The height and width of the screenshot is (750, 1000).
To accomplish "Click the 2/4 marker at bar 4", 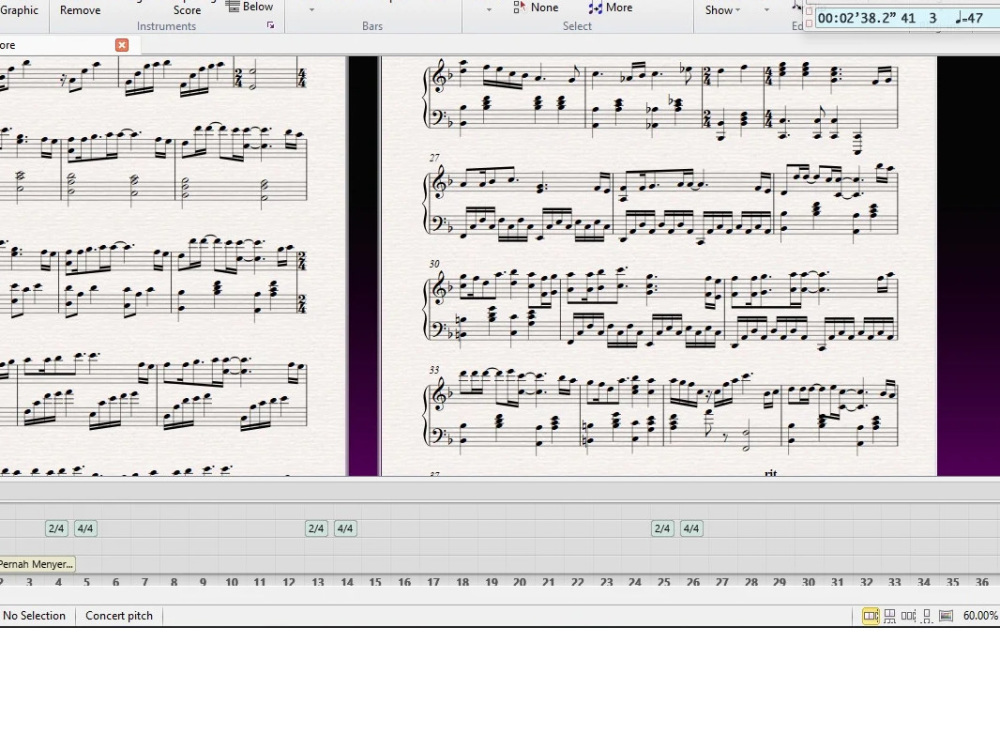I will [x=56, y=529].
